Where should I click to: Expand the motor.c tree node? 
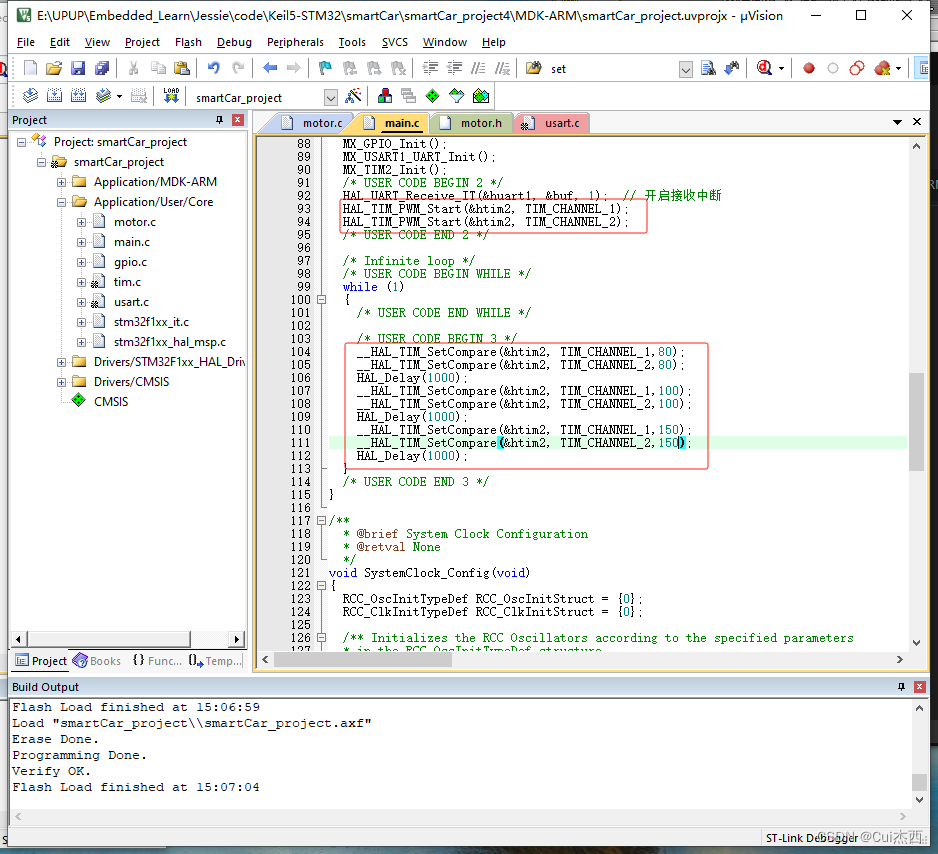click(x=81, y=222)
